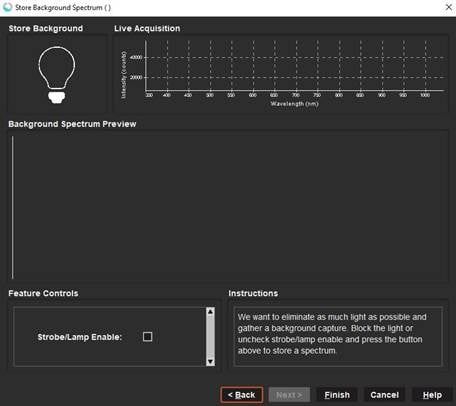
Task: Enable the Strobe/Lamp Enable checkbox
Action: (x=147, y=336)
